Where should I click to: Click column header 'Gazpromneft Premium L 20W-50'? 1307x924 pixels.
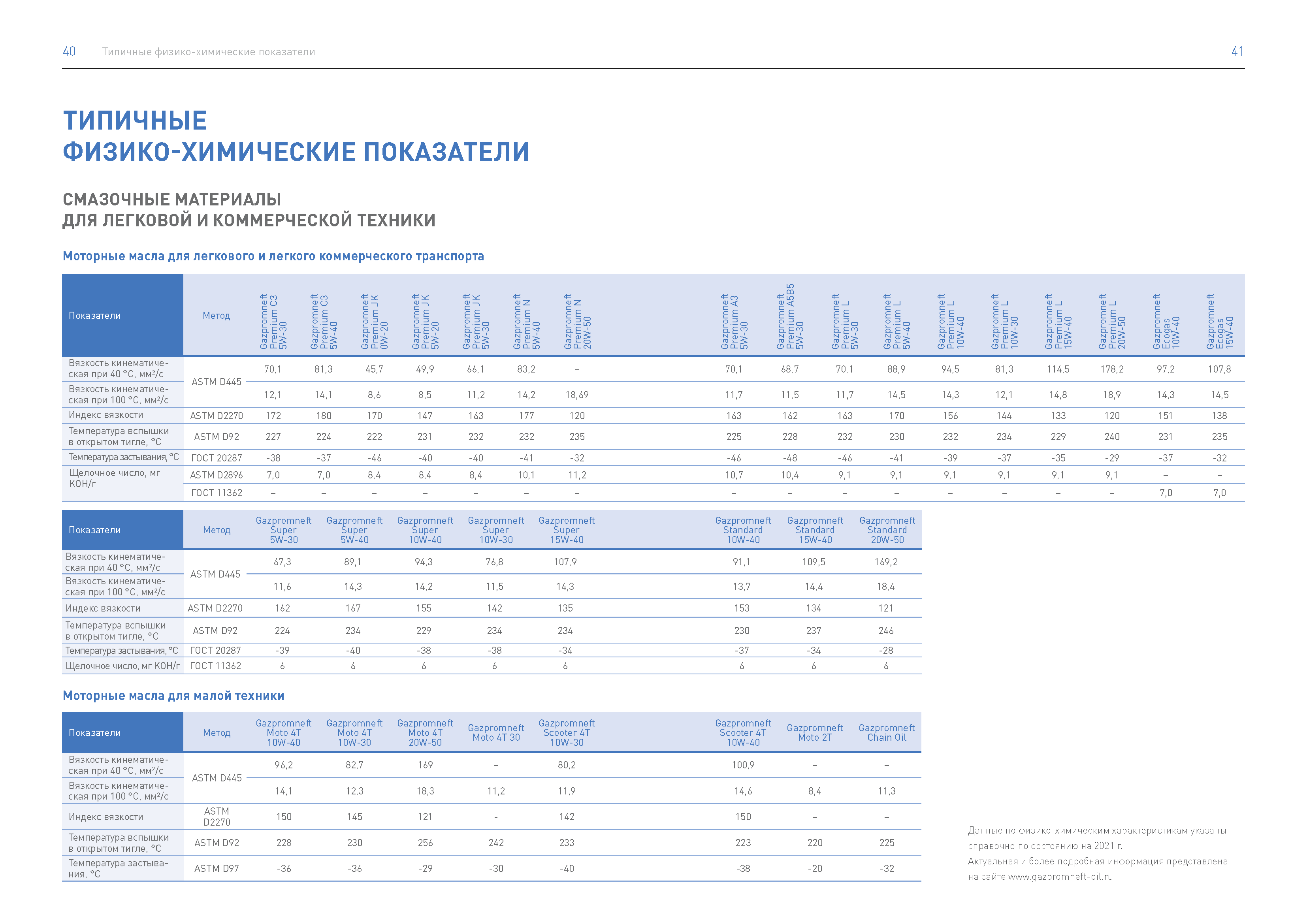coord(1112,321)
